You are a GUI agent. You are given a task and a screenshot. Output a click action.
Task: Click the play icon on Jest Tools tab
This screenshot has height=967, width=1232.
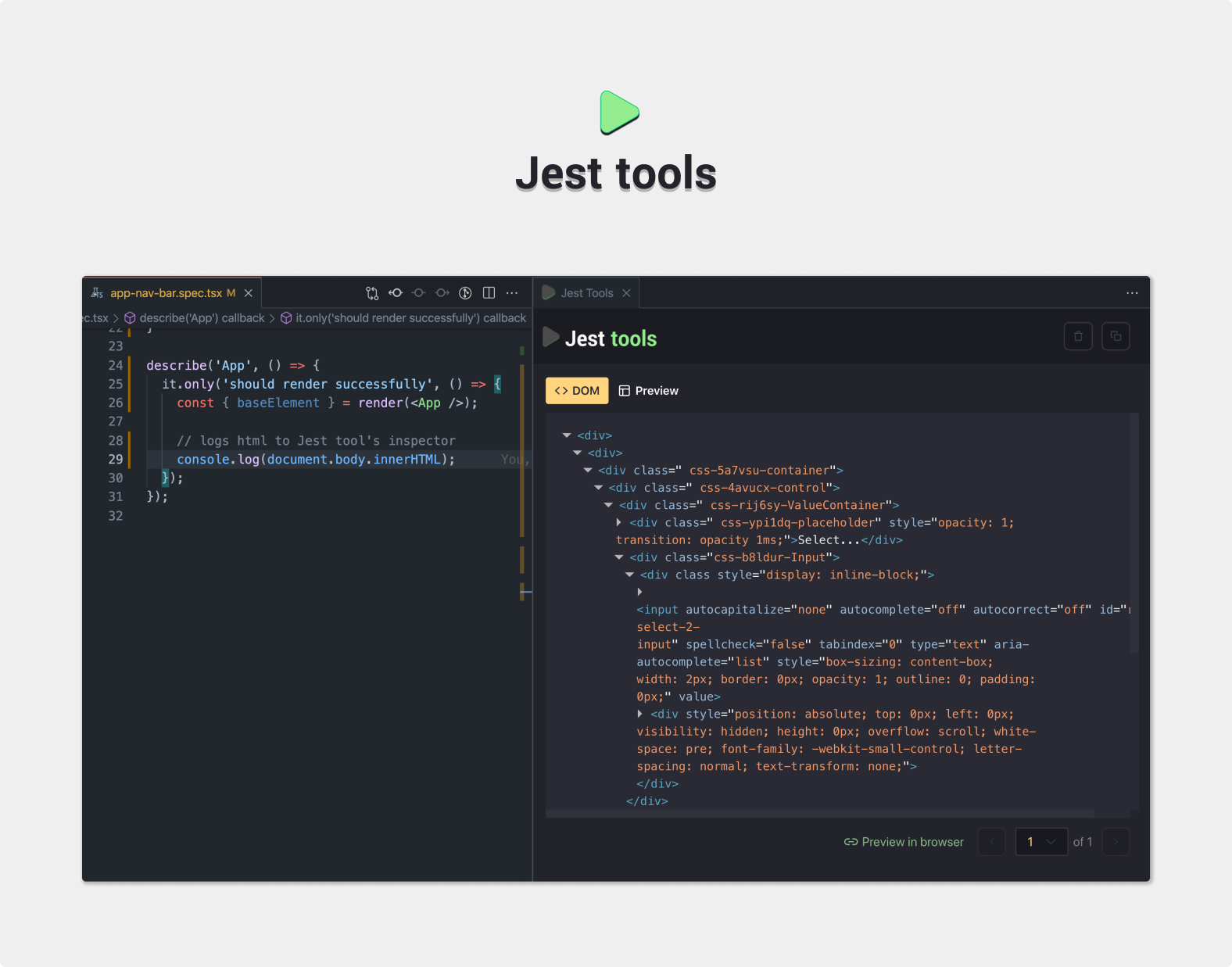tap(549, 293)
